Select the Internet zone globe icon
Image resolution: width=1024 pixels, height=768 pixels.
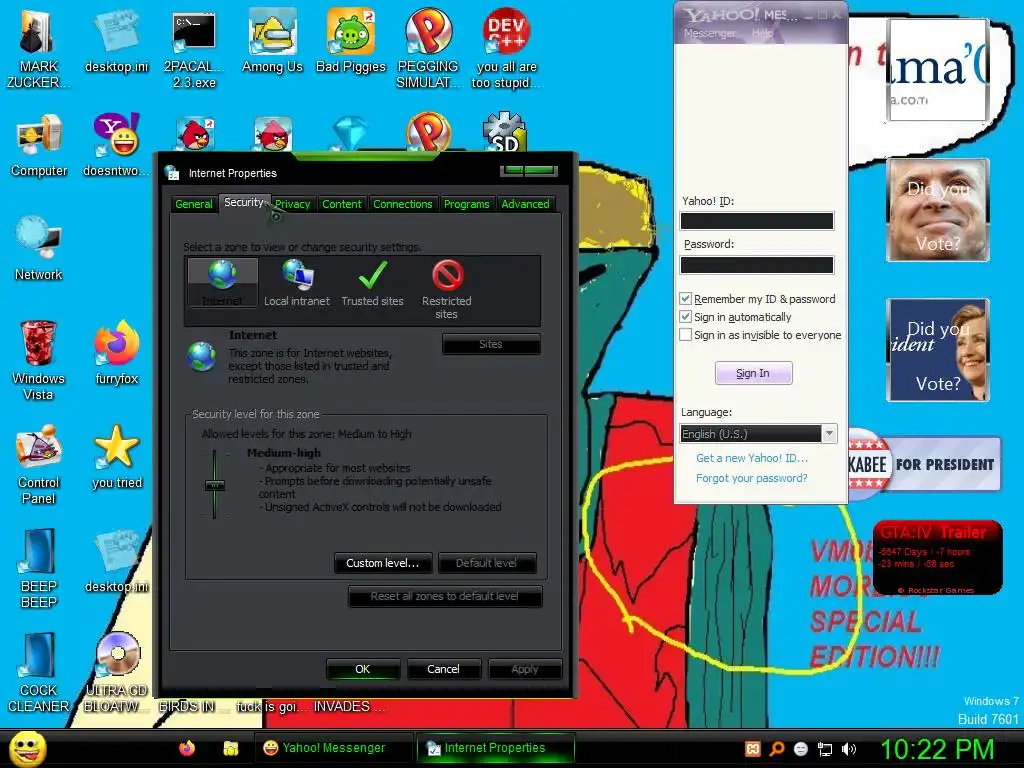pyautogui.click(x=222, y=282)
